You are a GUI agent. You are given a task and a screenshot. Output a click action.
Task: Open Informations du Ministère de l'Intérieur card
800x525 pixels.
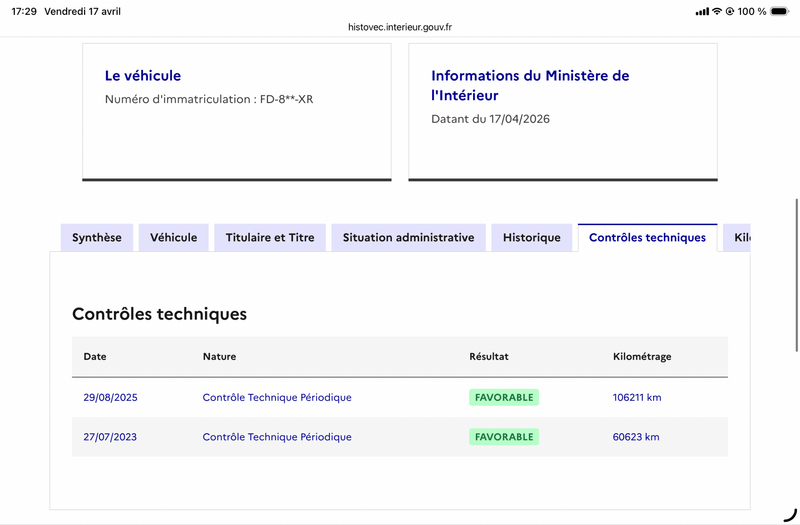(530, 85)
